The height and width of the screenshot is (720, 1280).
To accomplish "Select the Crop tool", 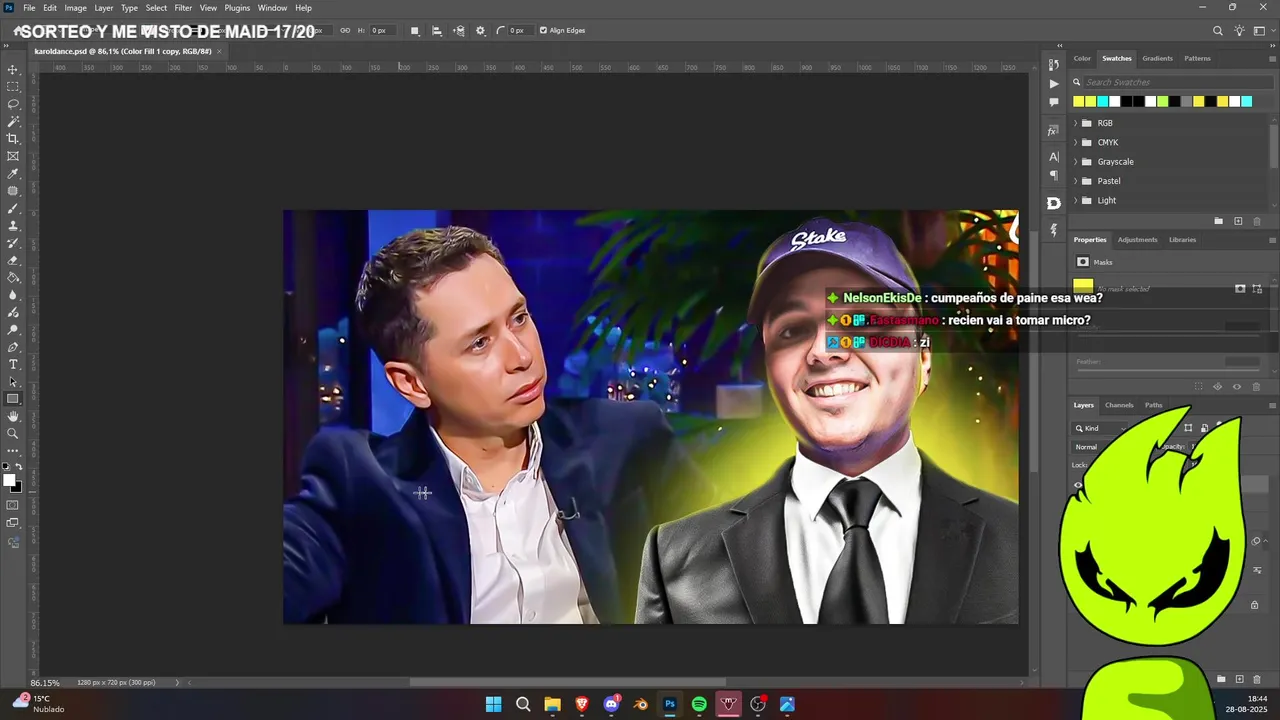I will (x=13, y=139).
